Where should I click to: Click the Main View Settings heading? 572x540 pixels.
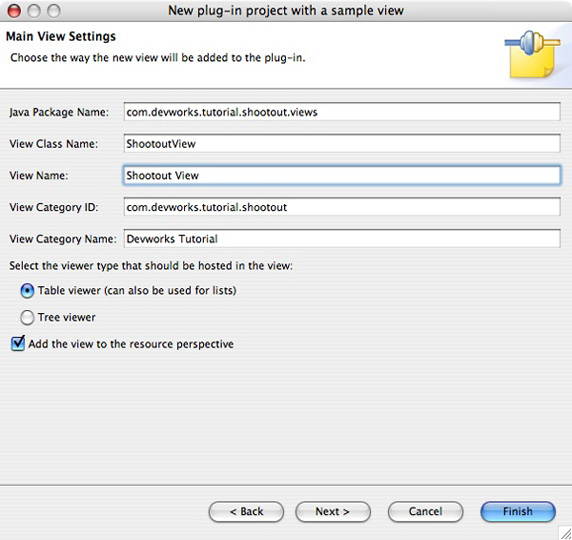[x=61, y=36]
